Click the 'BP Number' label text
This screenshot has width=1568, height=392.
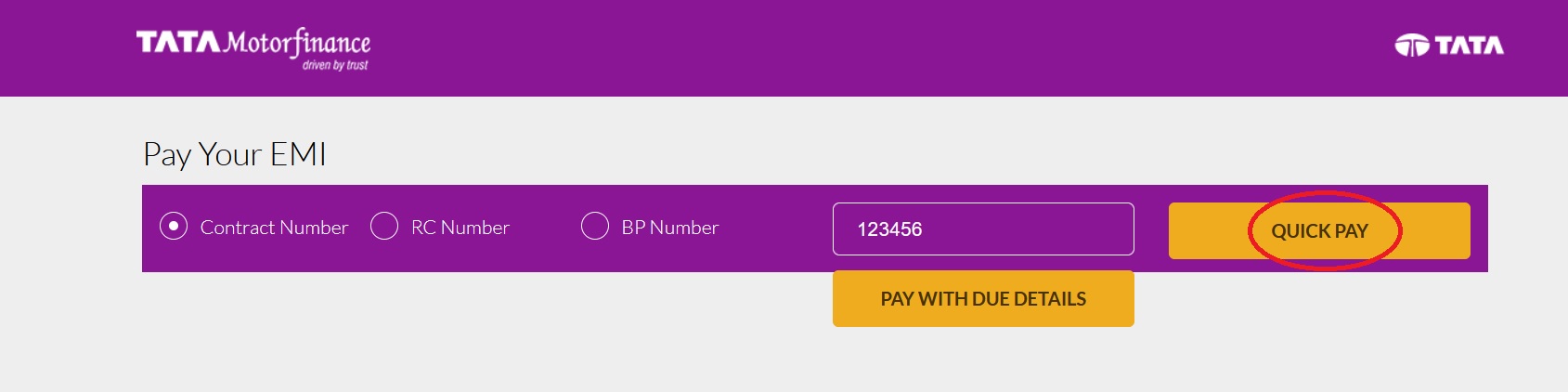(x=670, y=228)
